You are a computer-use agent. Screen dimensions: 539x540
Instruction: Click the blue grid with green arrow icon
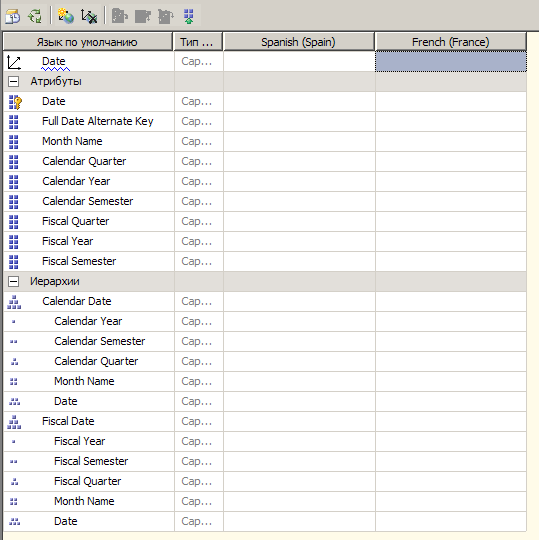(x=188, y=16)
